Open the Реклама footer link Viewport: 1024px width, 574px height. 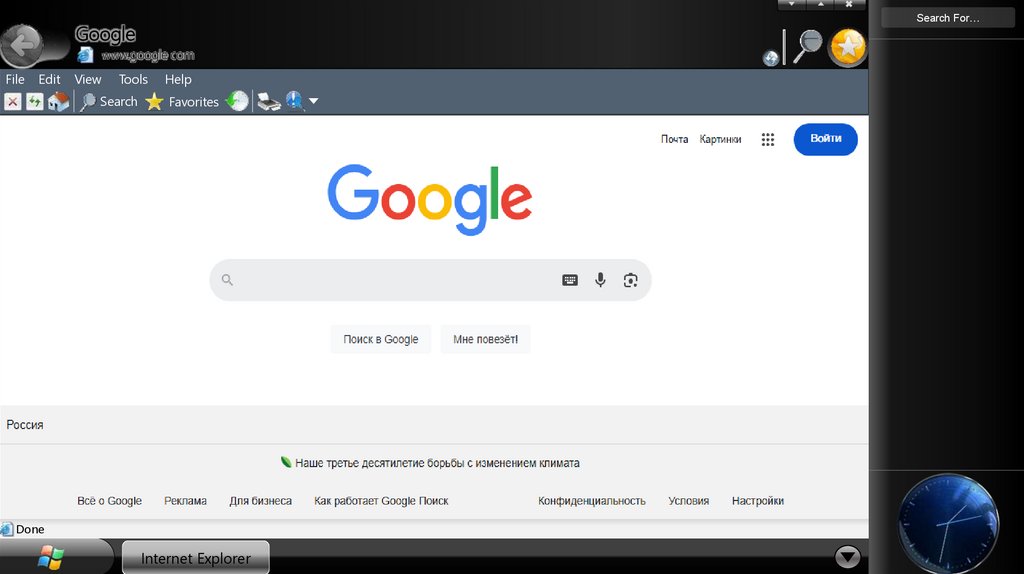click(185, 501)
